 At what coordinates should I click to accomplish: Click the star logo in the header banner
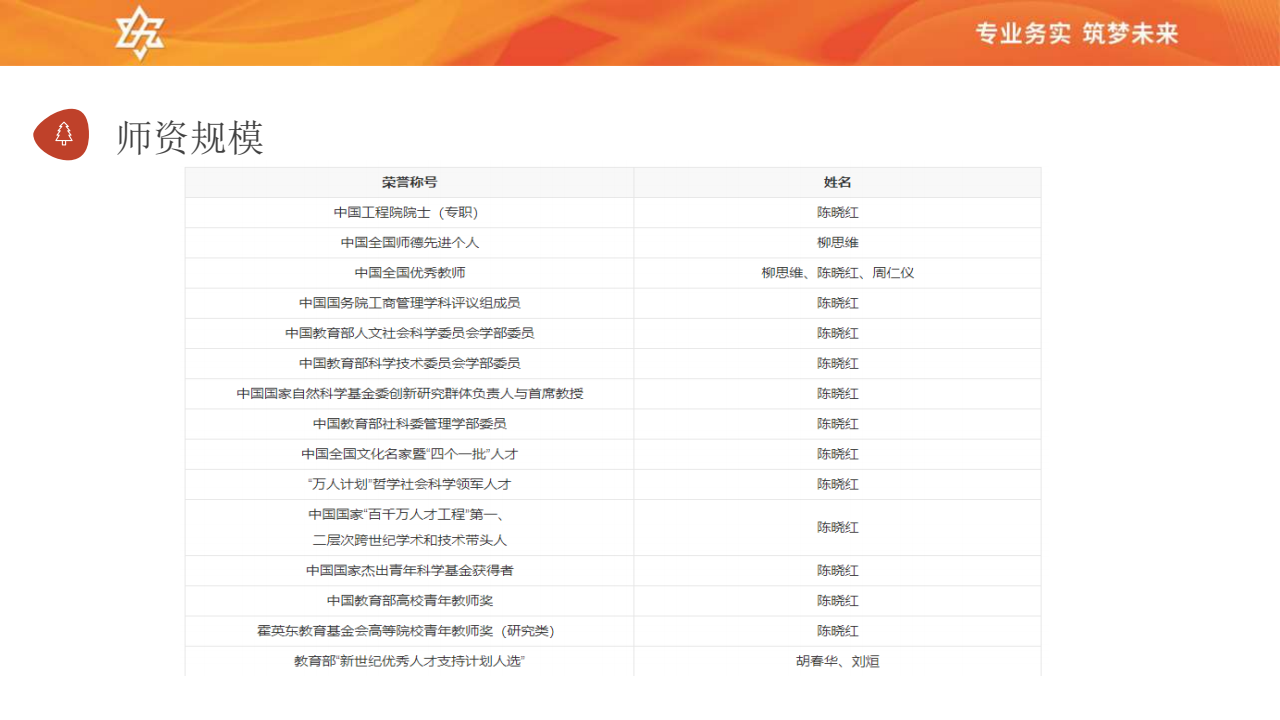point(139,33)
